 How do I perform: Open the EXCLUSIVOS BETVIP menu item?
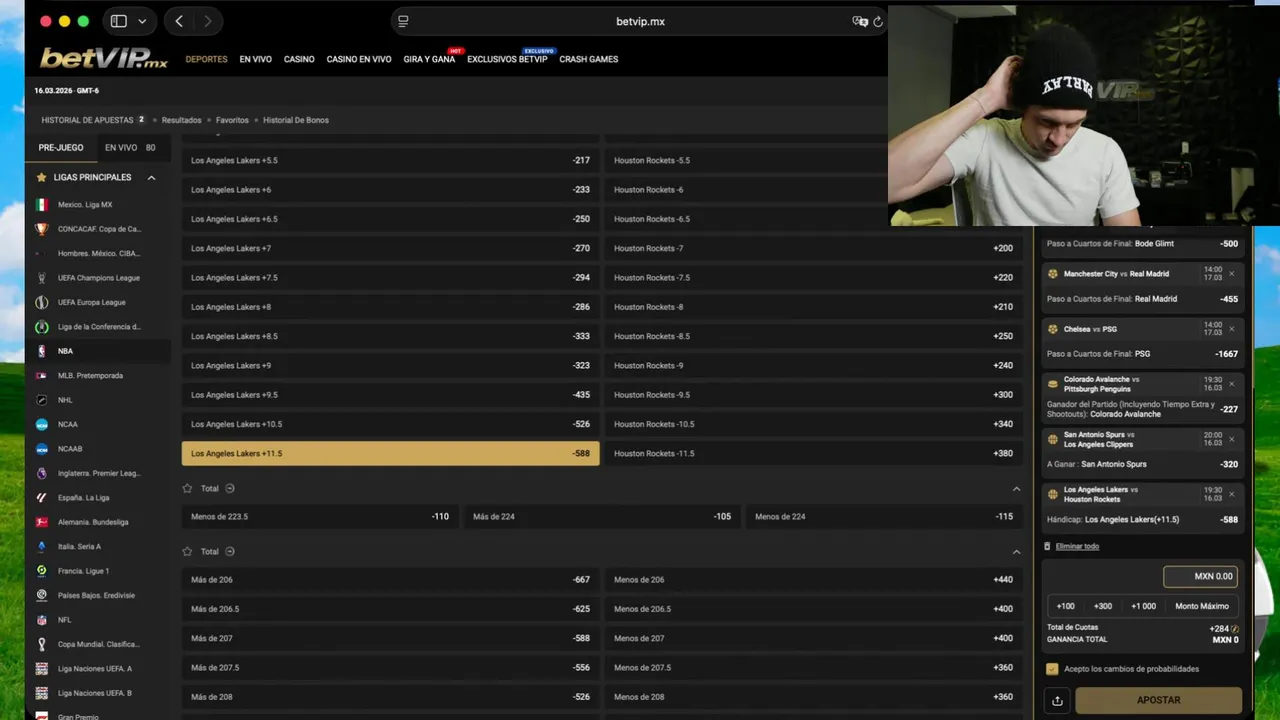(507, 59)
